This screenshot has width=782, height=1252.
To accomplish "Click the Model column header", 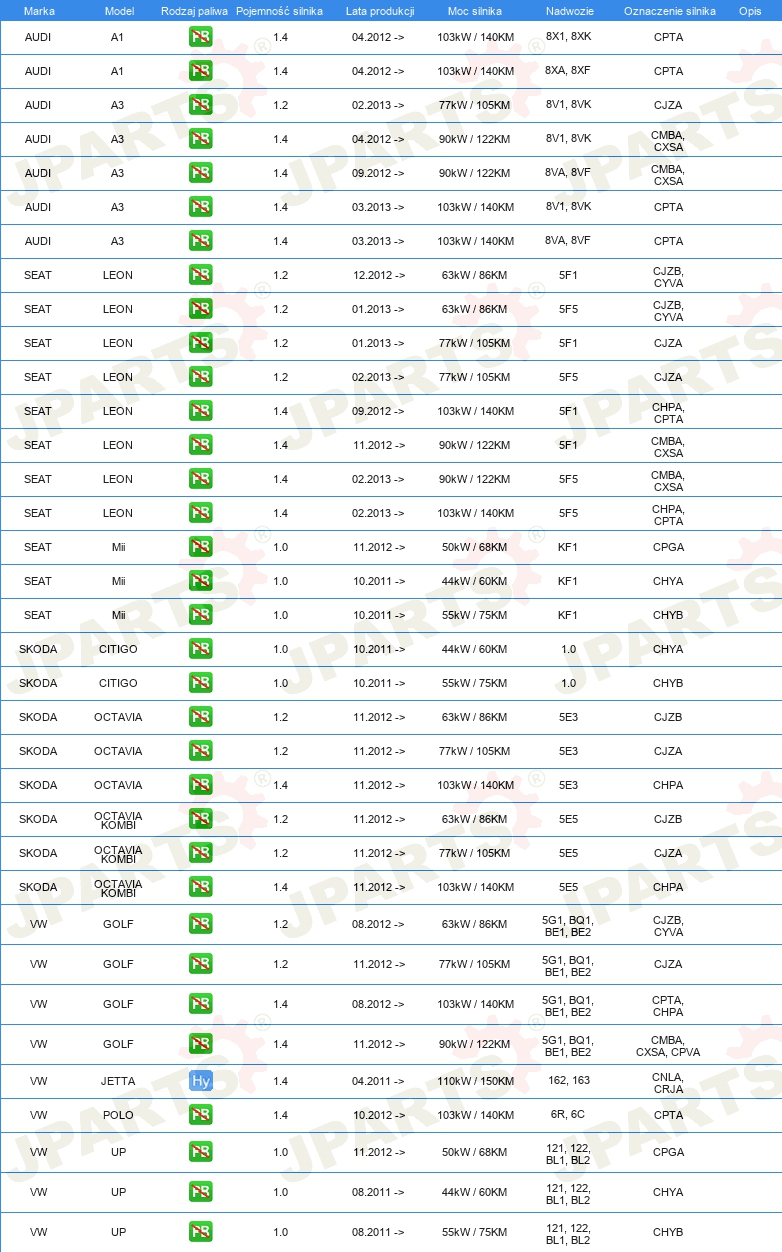I will (119, 10).
